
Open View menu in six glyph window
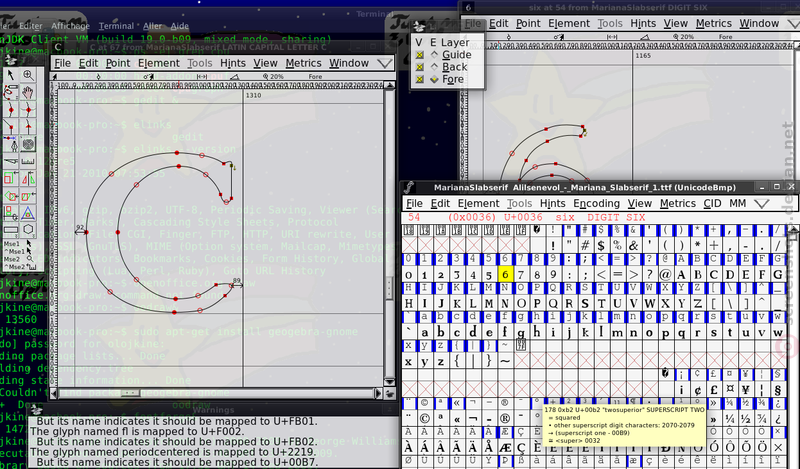point(676,23)
